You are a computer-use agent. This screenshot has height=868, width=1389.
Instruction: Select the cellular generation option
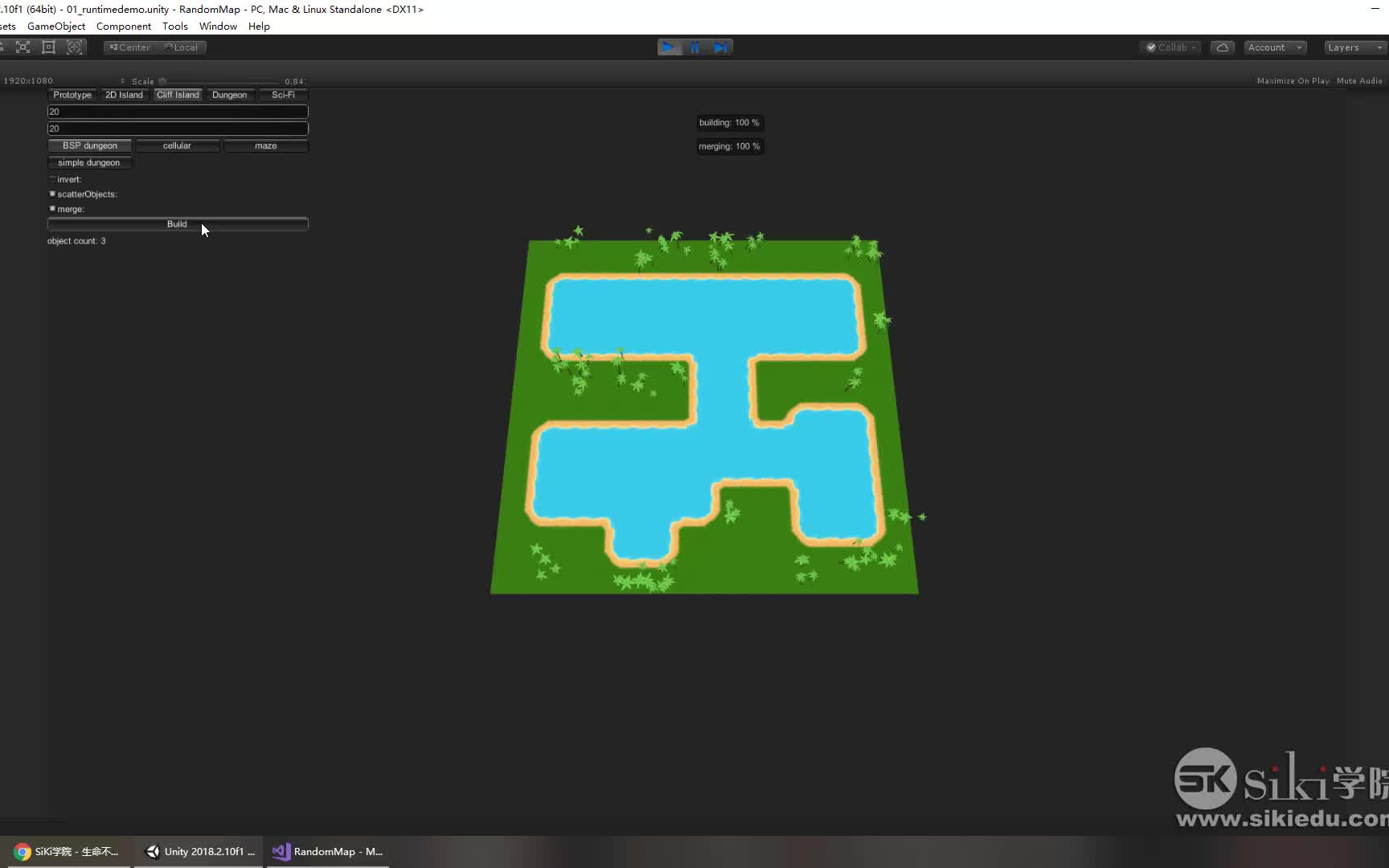click(x=178, y=145)
